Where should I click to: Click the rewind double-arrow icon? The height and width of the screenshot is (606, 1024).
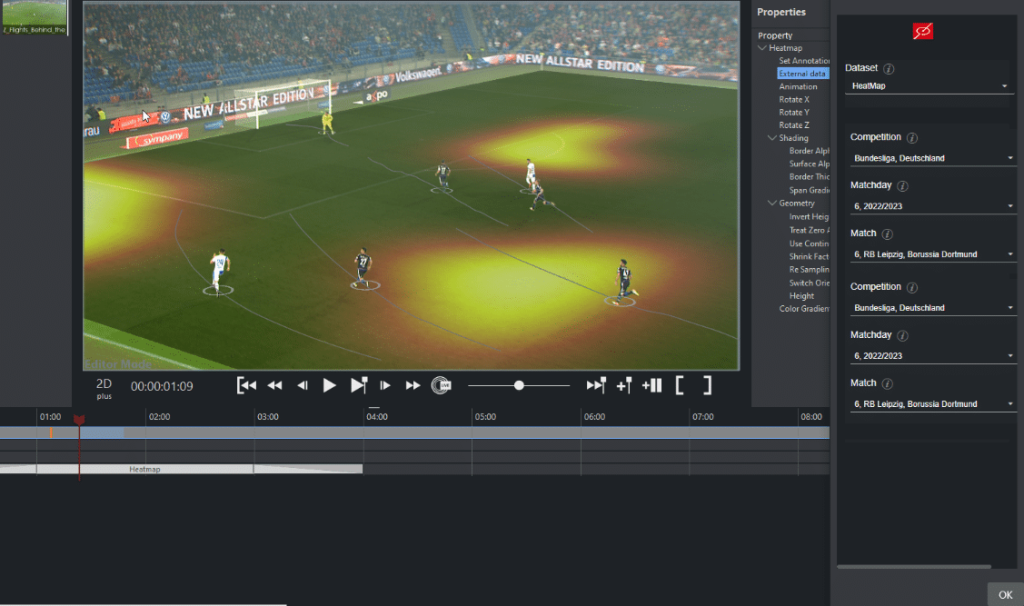point(275,385)
